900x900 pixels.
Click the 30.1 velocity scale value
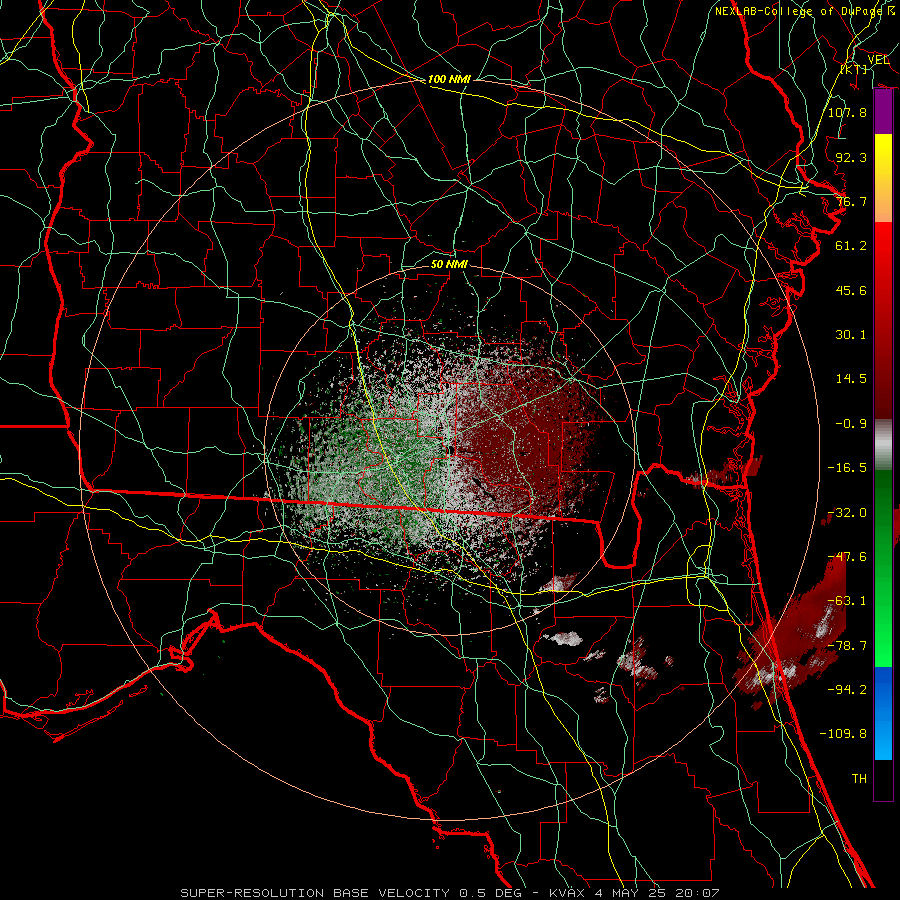tap(851, 335)
